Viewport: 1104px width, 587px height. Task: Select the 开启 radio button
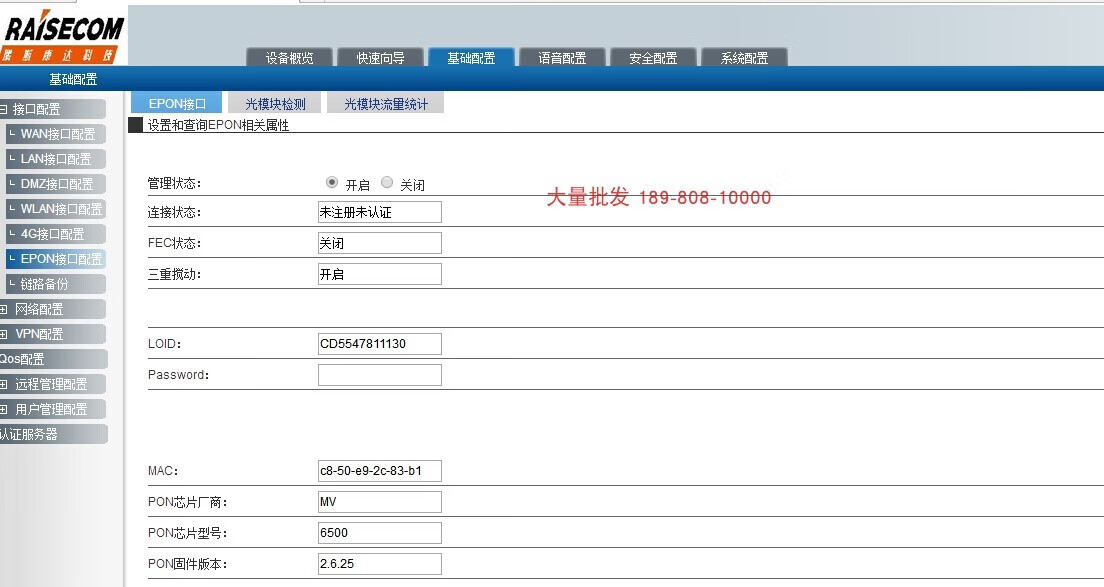click(x=332, y=183)
